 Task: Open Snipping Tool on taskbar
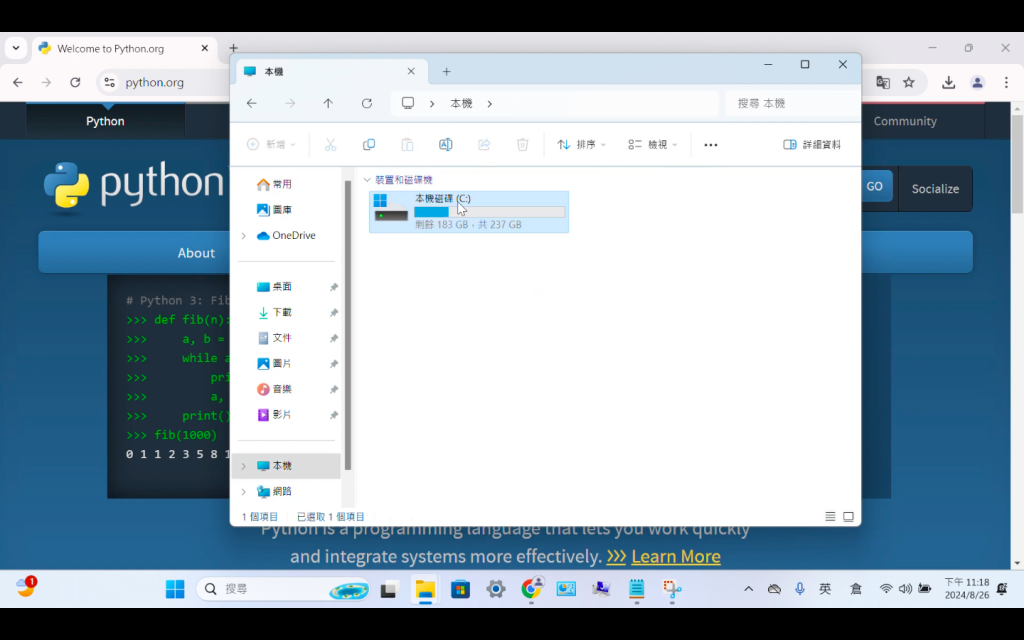672,589
